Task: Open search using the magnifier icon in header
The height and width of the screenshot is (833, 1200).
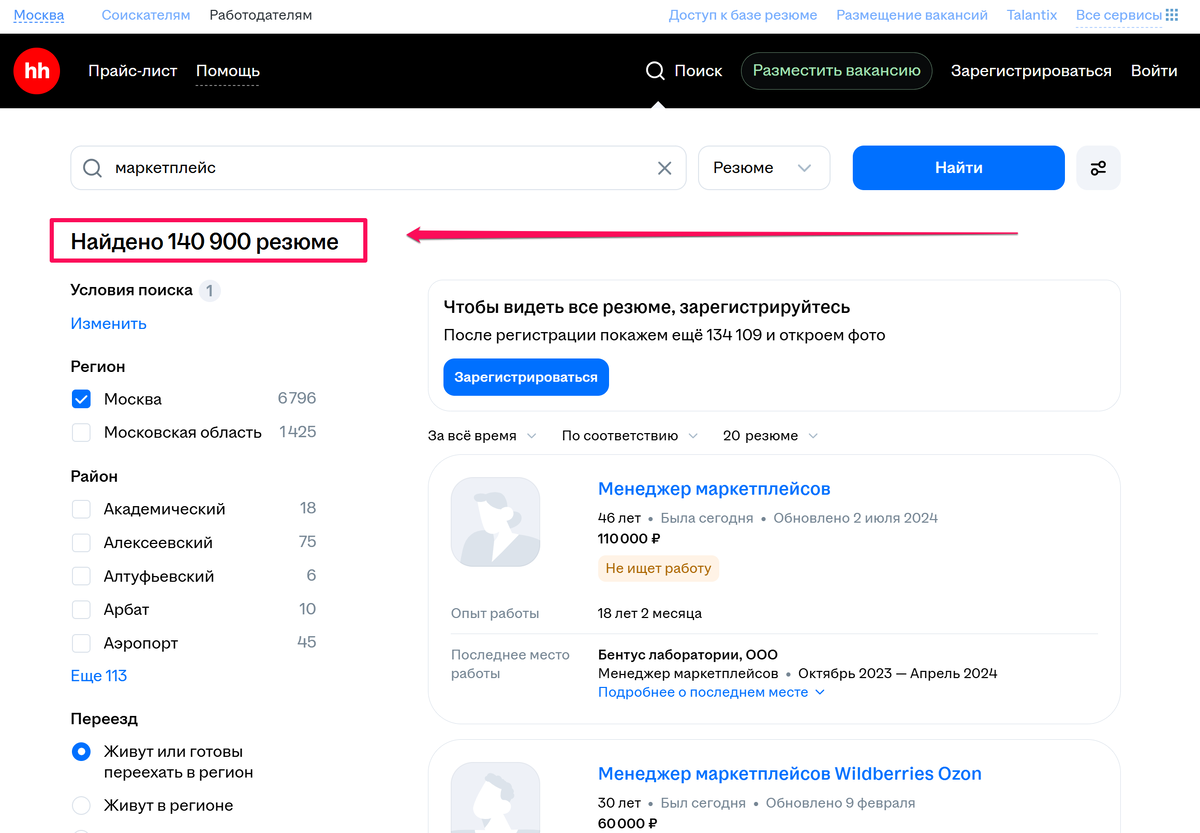Action: (x=656, y=71)
